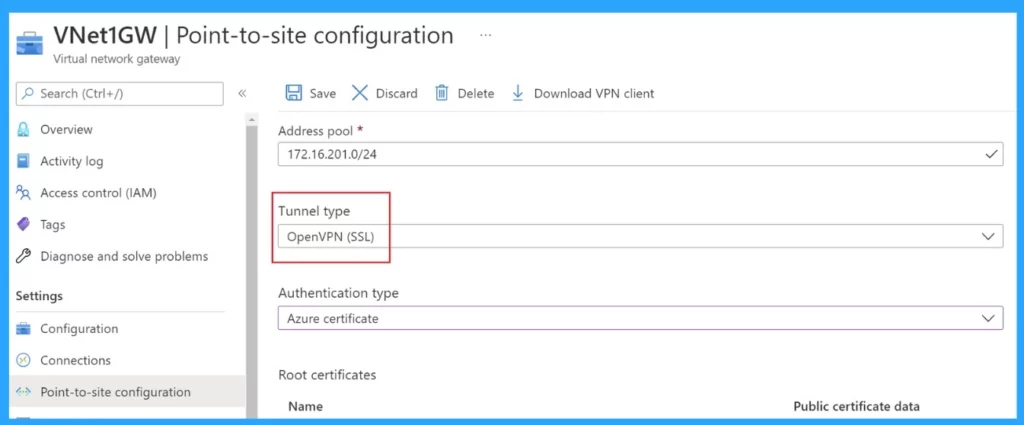Click the virtual network gateway header icon
Screen dimensions: 1024x425
pyautogui.click(x=29, y=43)
